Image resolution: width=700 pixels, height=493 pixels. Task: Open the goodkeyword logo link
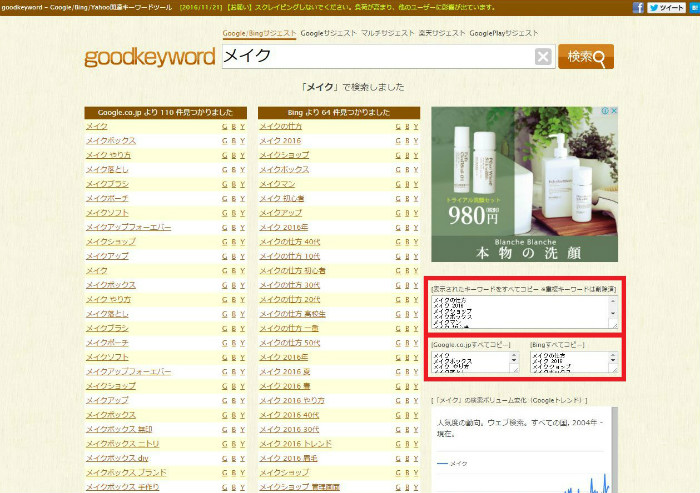pos(150,57)
